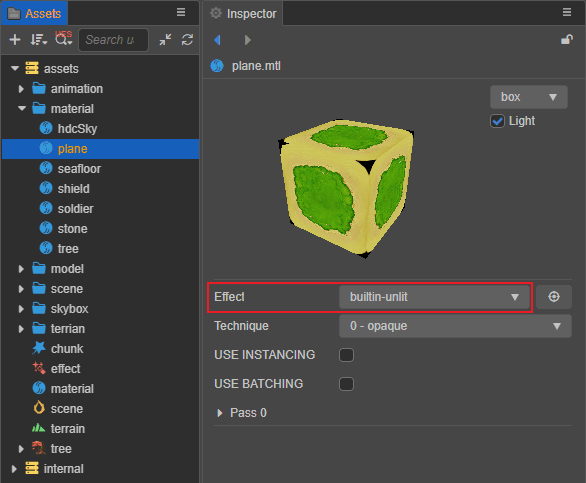Image resolution: width=586 pixels, height=483 pixels.
Task: Open the sort order menu icon
Action: pos(38,40)
